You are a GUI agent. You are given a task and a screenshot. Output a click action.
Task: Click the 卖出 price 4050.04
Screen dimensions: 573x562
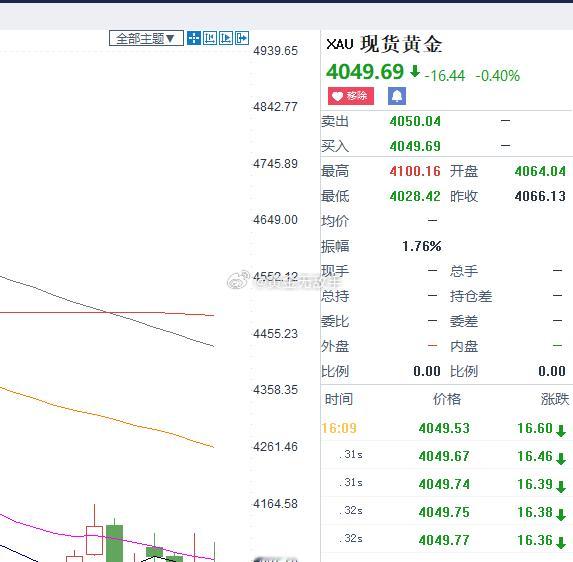(415, 121)
